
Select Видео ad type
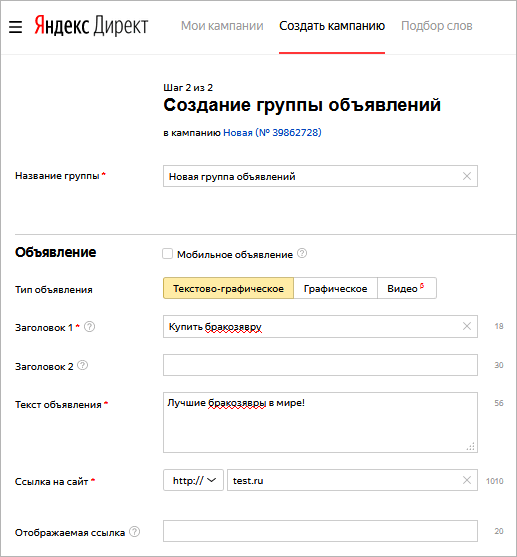(406, 288)
